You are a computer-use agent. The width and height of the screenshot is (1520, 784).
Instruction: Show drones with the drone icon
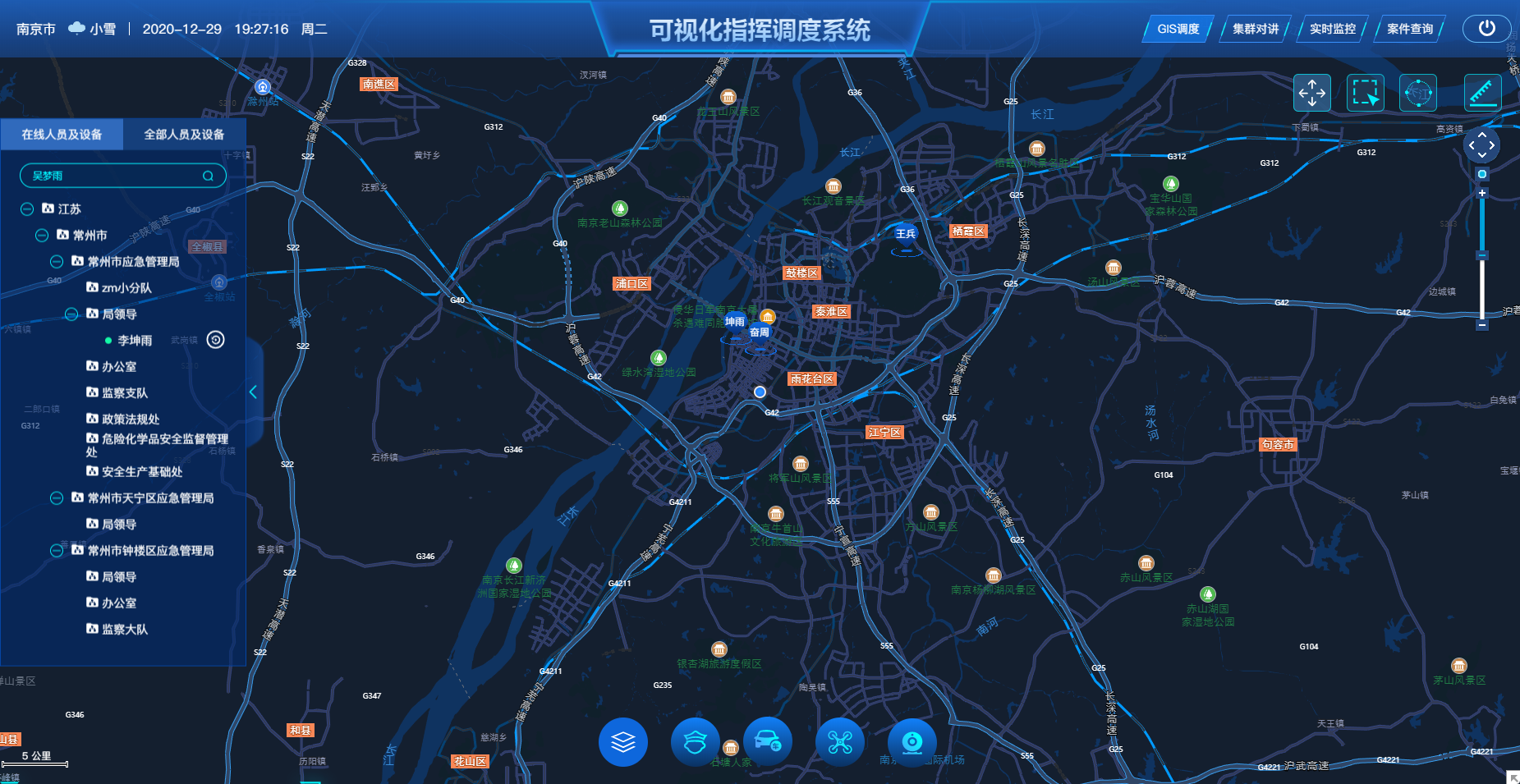click(840, 742)
